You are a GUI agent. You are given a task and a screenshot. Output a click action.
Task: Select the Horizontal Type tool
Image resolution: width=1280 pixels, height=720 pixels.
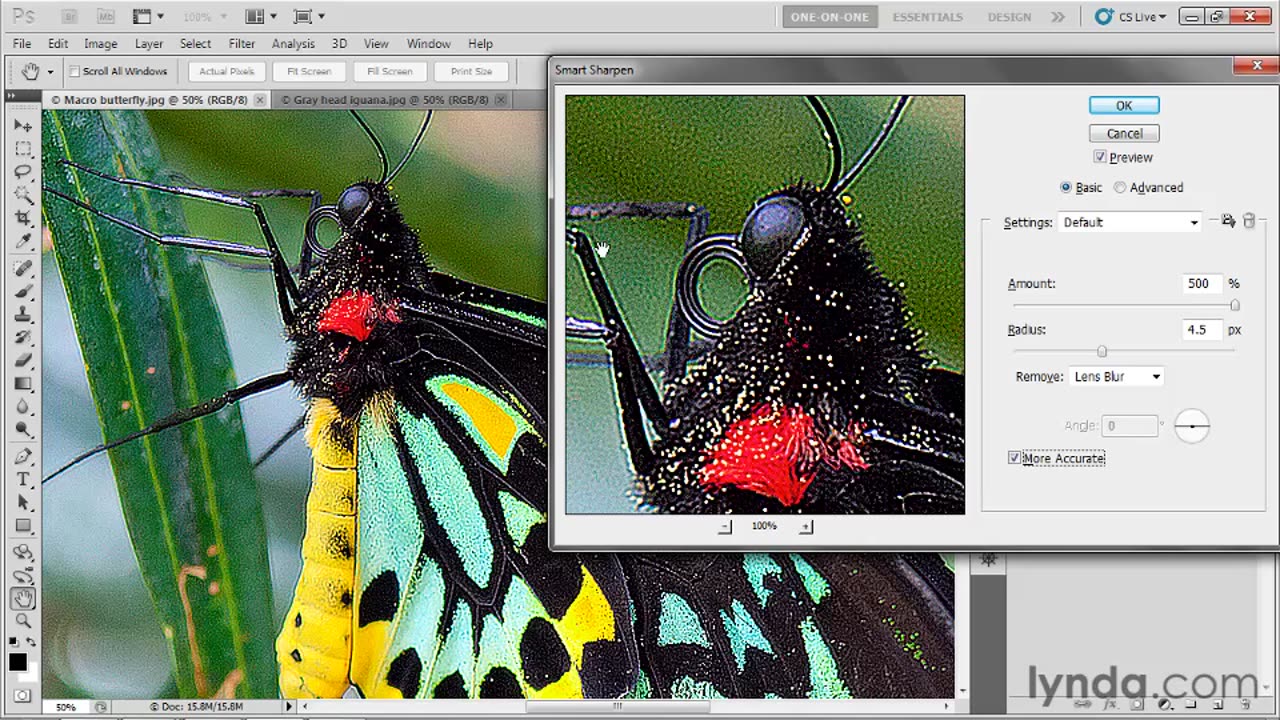coord(23,480)
